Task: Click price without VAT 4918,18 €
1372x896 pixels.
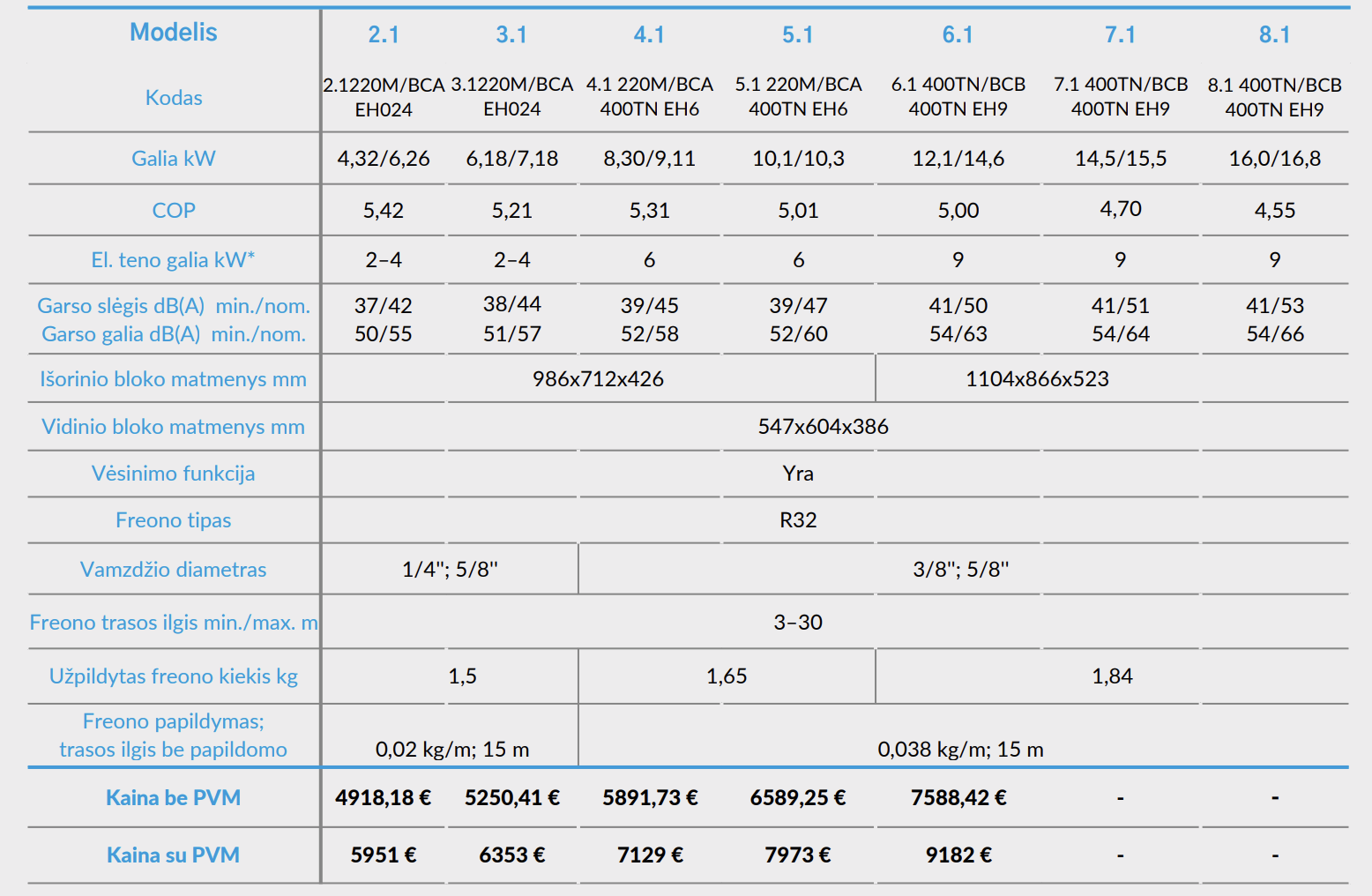Action: pyautogui.click(x=384, y=798)
